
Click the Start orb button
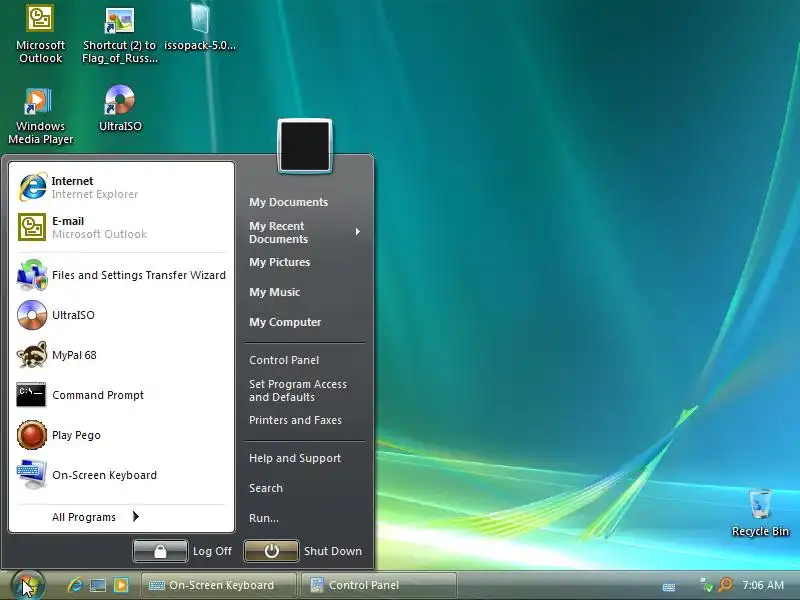coord(28,585)
